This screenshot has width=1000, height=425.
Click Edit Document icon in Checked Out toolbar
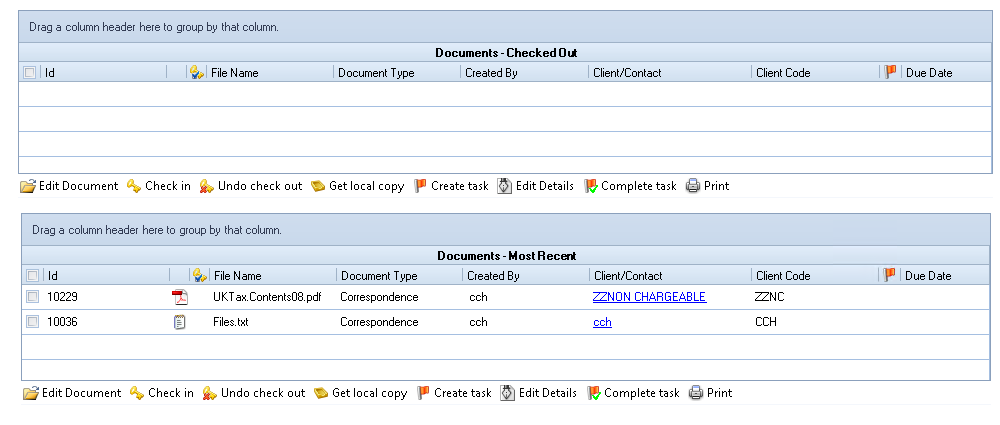point(27,186)
